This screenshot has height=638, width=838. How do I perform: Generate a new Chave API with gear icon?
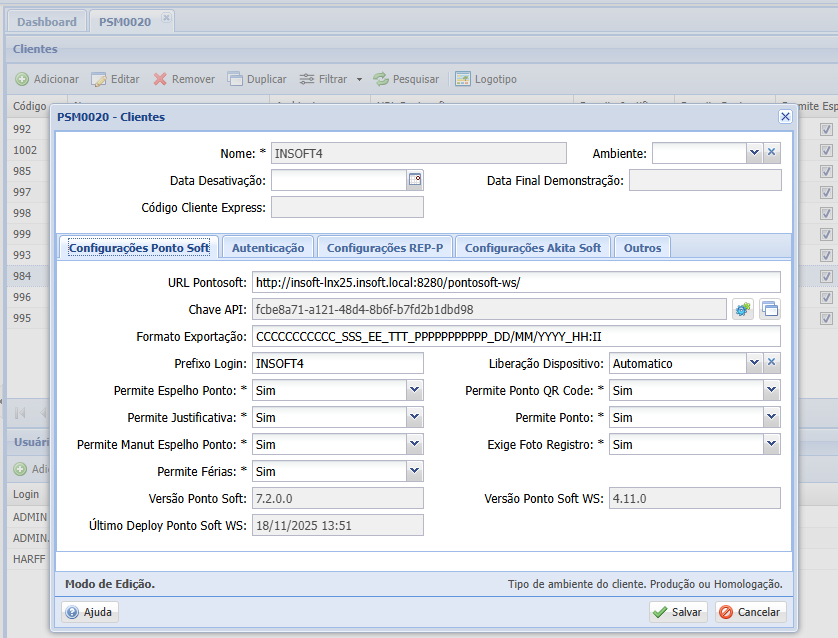[743, 309]
